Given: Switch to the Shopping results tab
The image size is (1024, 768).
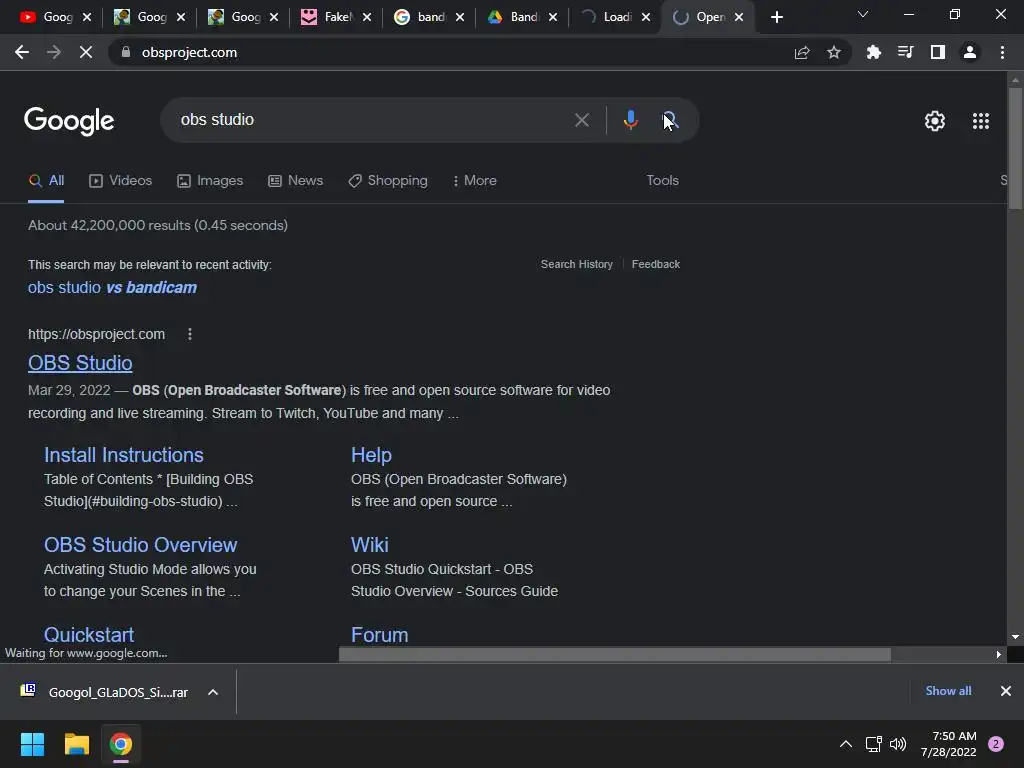Looking at the screenshot, I should [x=388, y=181].
